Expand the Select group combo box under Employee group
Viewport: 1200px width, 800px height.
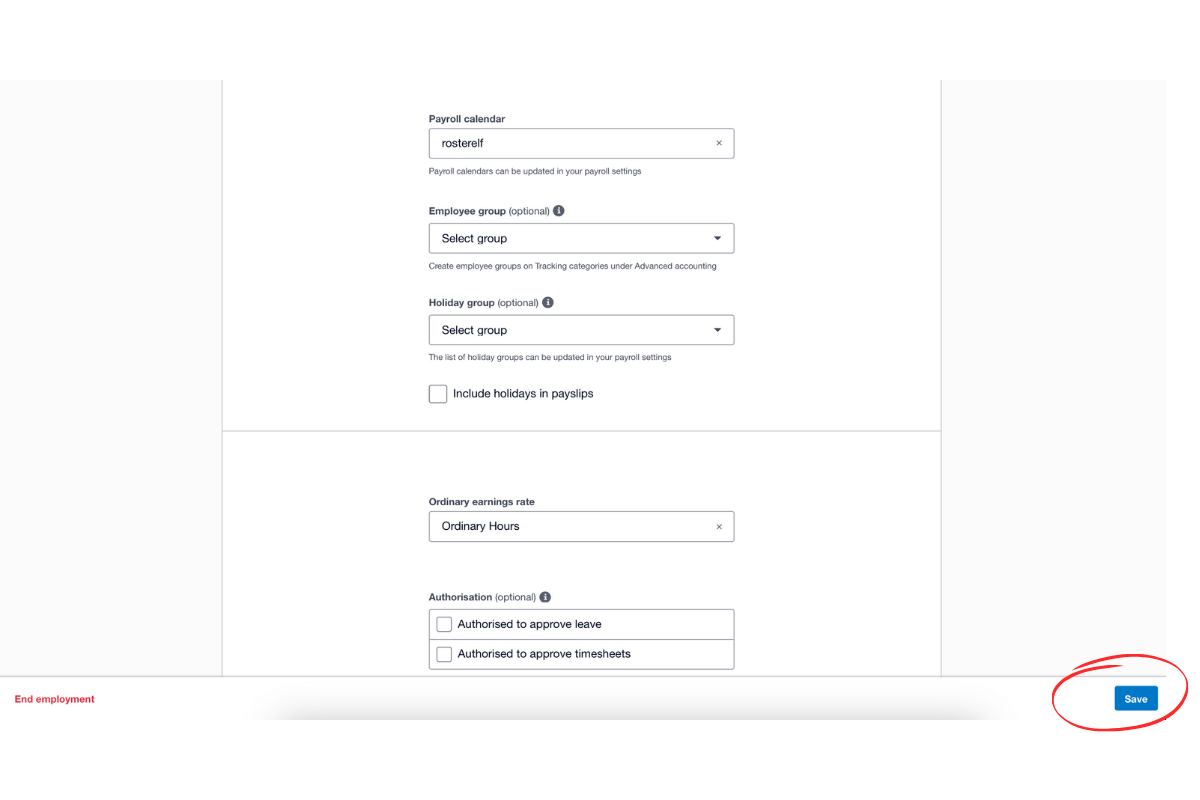click(x=580, y=238)
